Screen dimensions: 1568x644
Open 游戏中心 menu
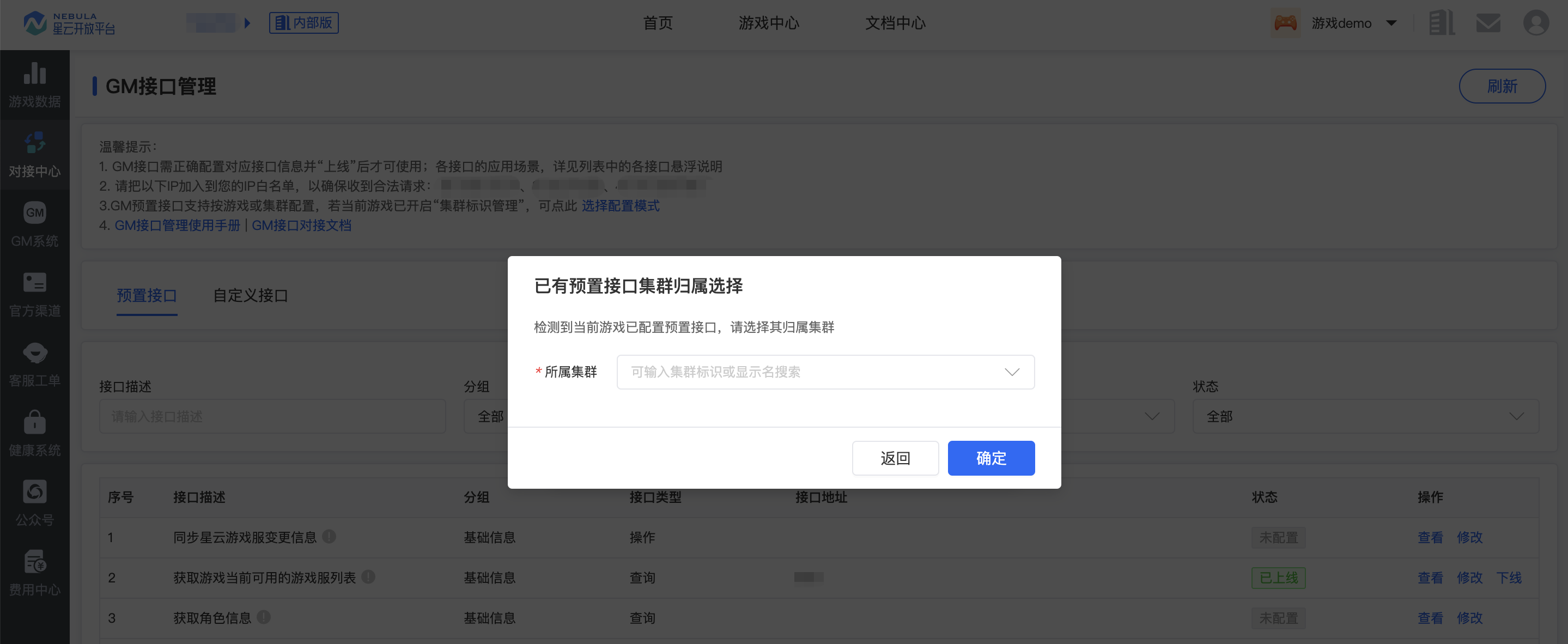(769, 23)
